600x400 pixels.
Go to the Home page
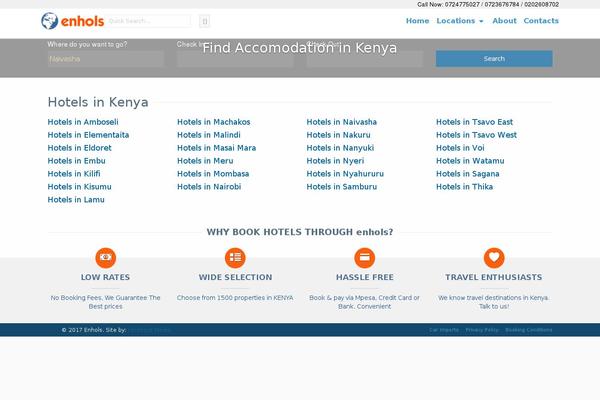(417, 21)
